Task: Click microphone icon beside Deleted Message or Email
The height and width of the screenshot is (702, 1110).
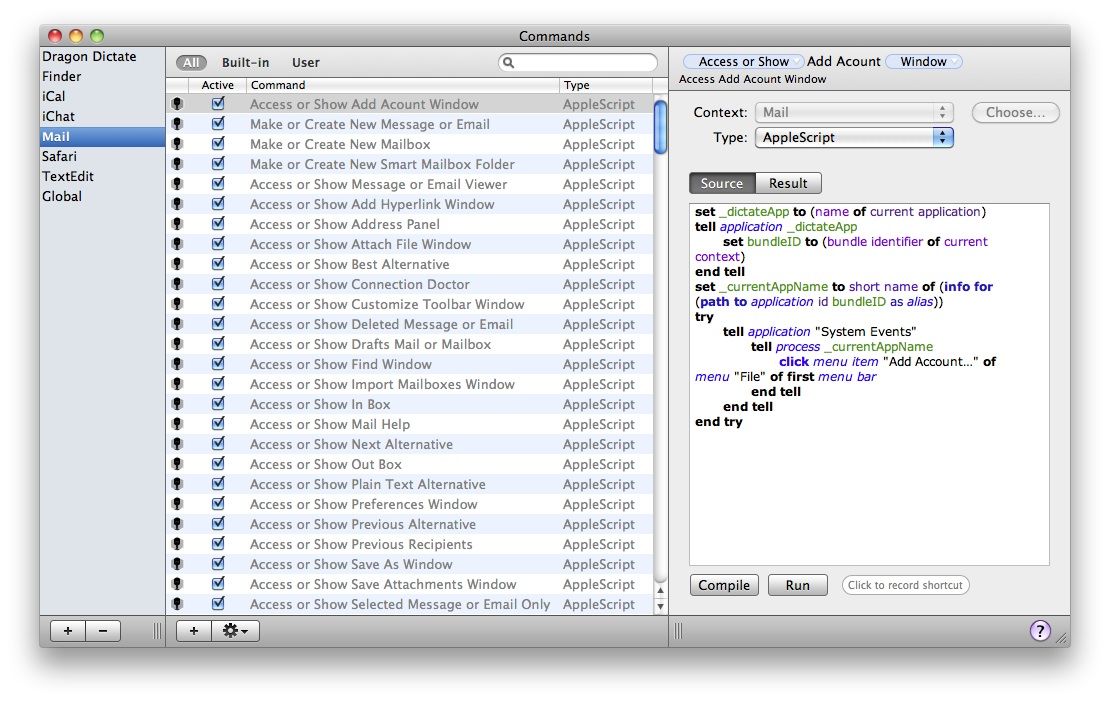Action: click(177, 324)
